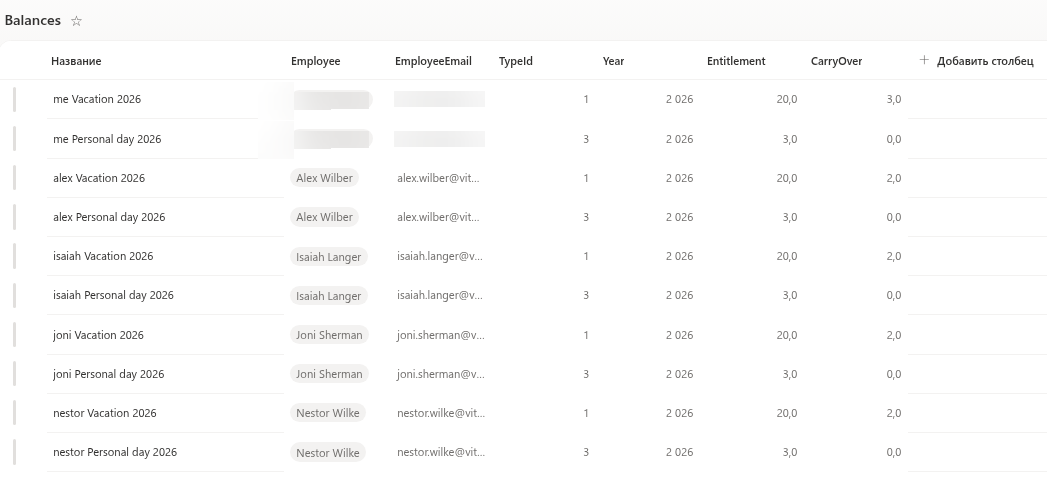Select Entitlement 20,0 in joni Vacation 2026 row
This screenshot has width=1047, height=480.
point(787,334)
